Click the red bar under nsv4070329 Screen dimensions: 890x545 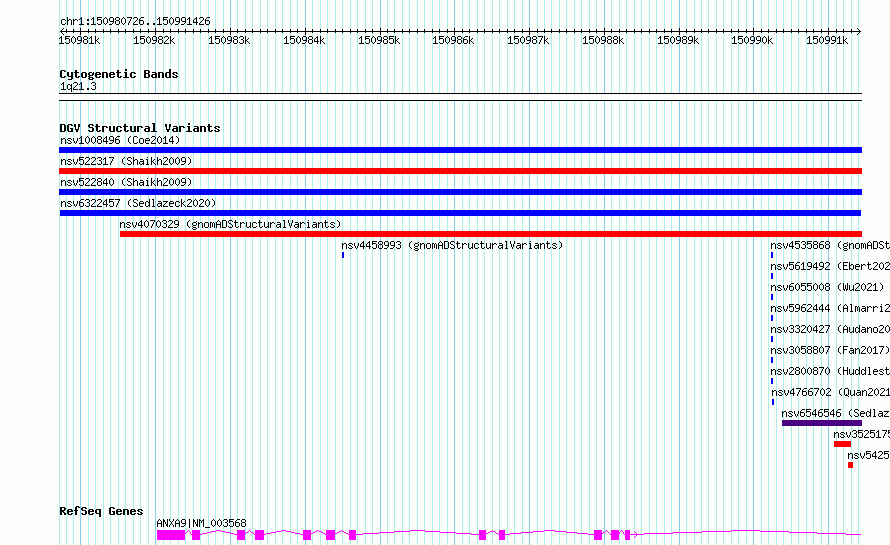click(491, 234)
